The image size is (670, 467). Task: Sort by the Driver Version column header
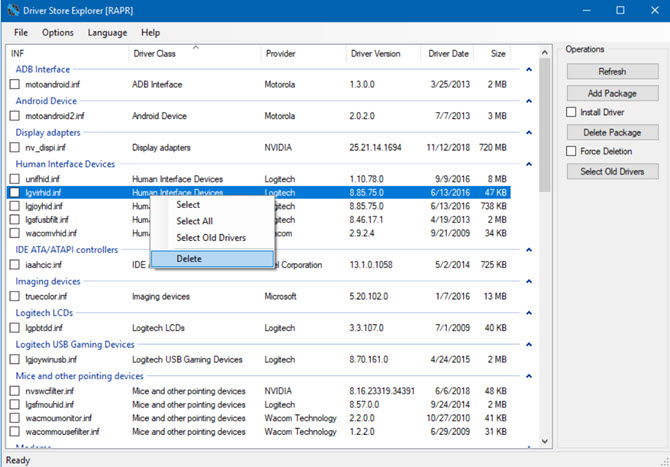[383, 53]
